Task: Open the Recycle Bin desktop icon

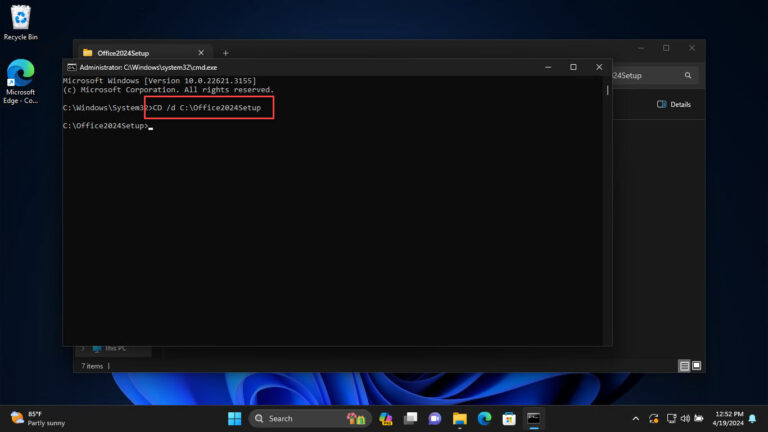Action: pyautogui.click(x=20, y=20)
